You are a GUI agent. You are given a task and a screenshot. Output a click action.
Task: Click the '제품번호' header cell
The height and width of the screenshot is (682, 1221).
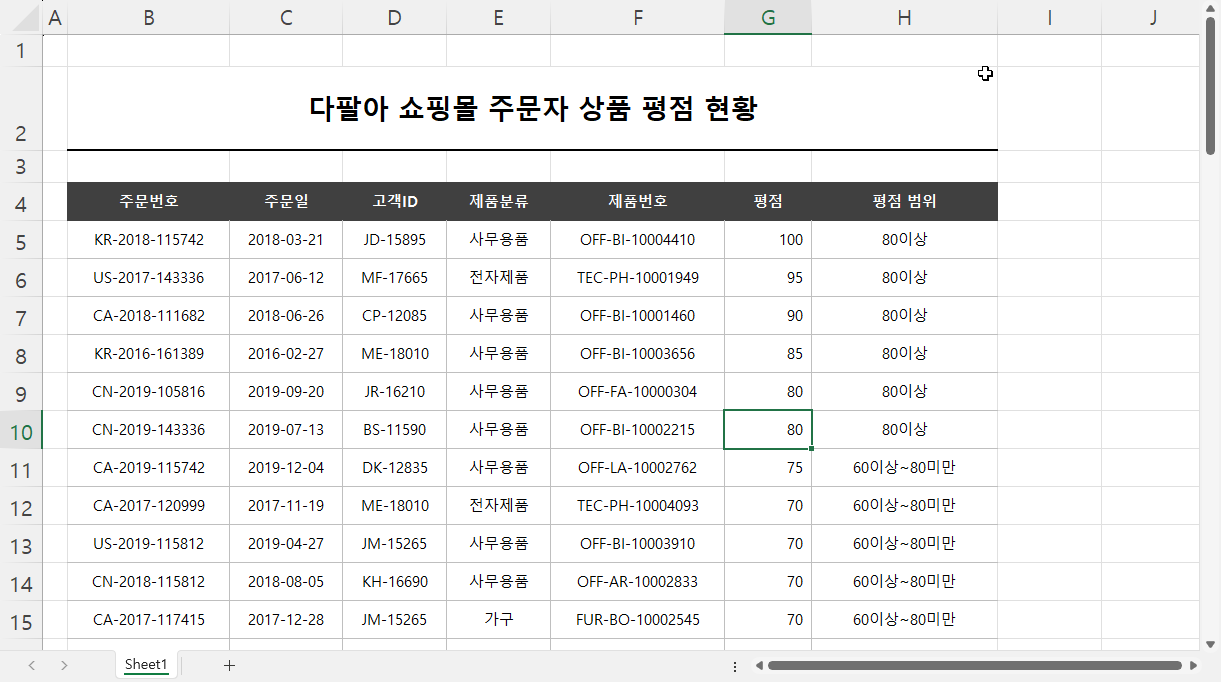click(638, 202)
